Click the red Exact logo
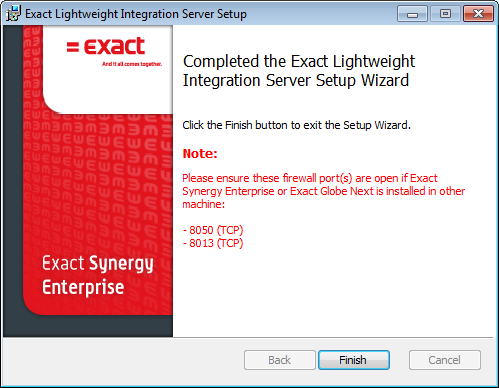The image size is (499, 388). click(x=106, y=46)
